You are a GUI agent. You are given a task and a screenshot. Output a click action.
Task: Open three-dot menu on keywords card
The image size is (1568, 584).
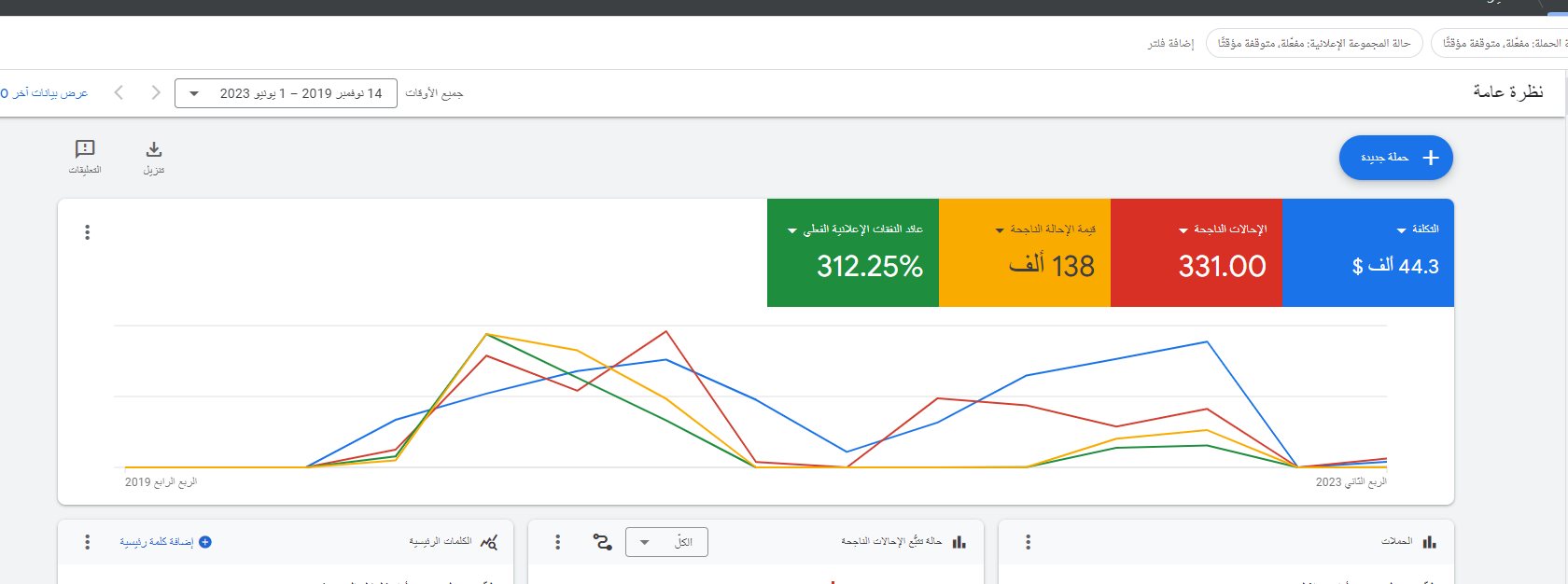coord(88,542)
